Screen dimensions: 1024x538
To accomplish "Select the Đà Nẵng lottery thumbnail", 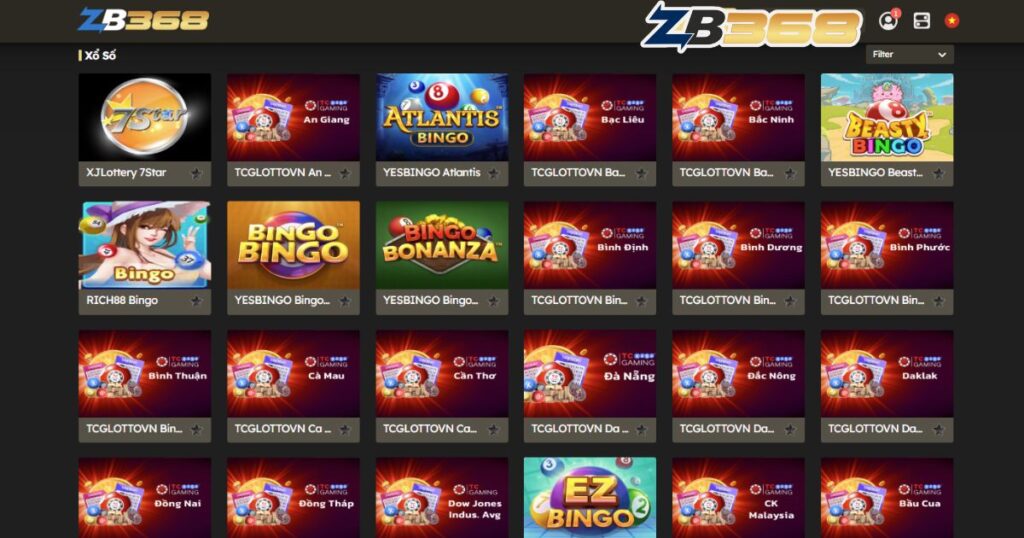I will [x=590, y=373].
